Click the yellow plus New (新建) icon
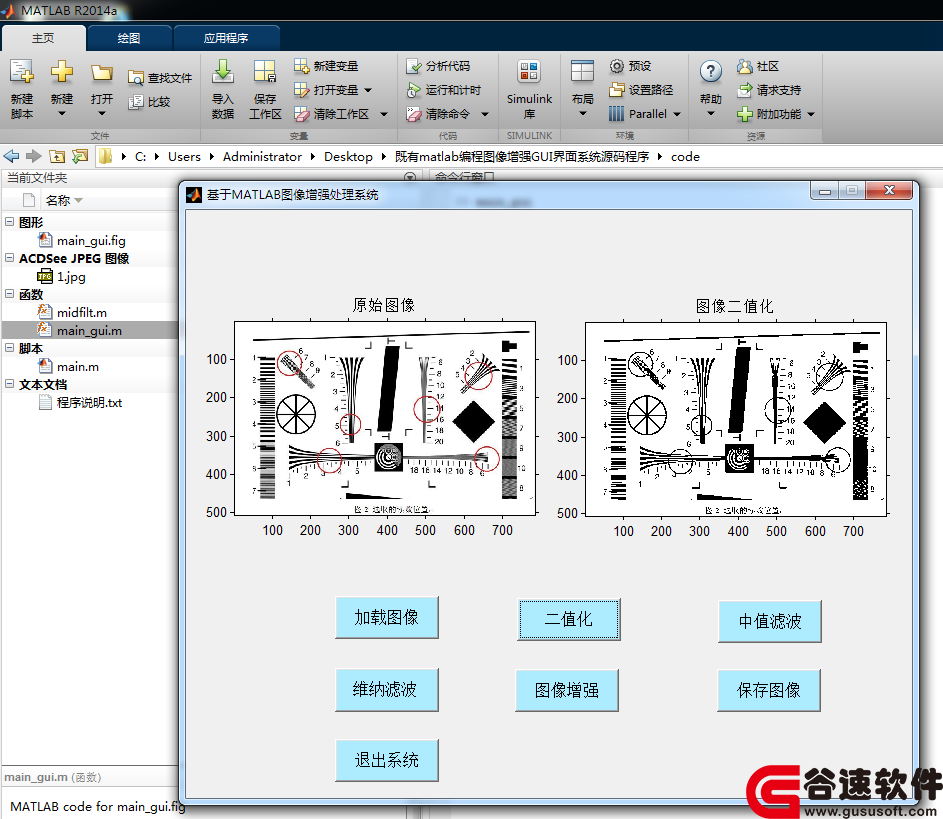This screenshot has height=819, width=943. pos(61,72)
